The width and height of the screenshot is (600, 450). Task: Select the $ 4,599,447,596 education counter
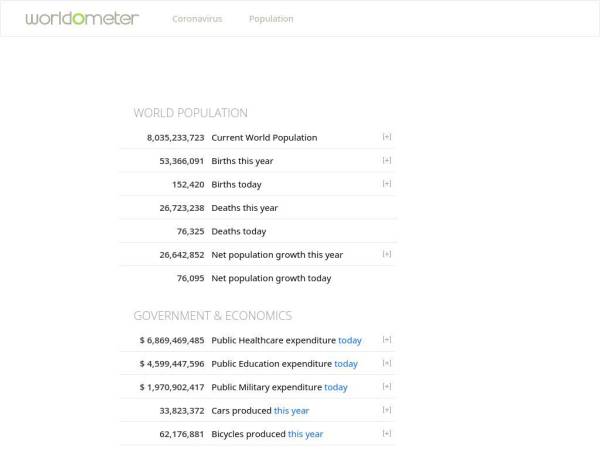click(172, 364)
